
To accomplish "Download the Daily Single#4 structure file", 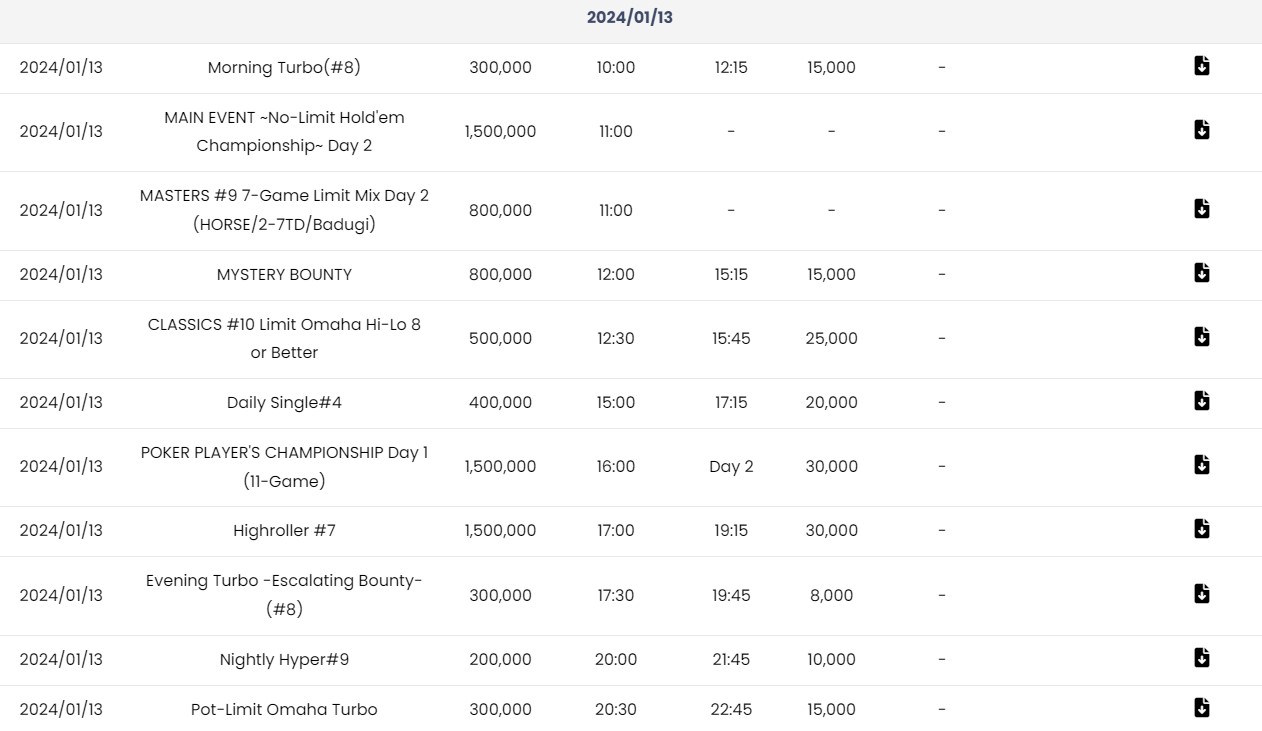I will 1202,401.
